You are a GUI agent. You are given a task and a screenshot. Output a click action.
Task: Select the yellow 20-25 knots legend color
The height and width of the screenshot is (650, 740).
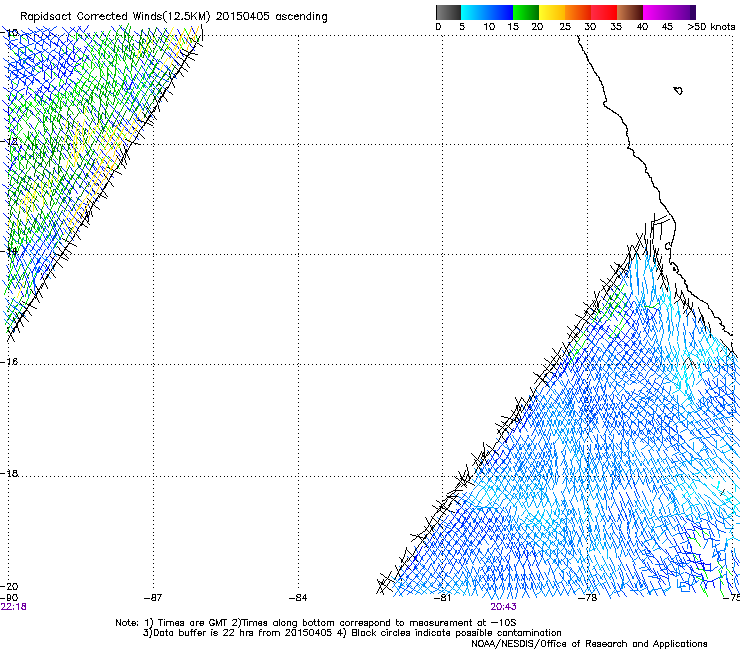[x=552, y=12]
